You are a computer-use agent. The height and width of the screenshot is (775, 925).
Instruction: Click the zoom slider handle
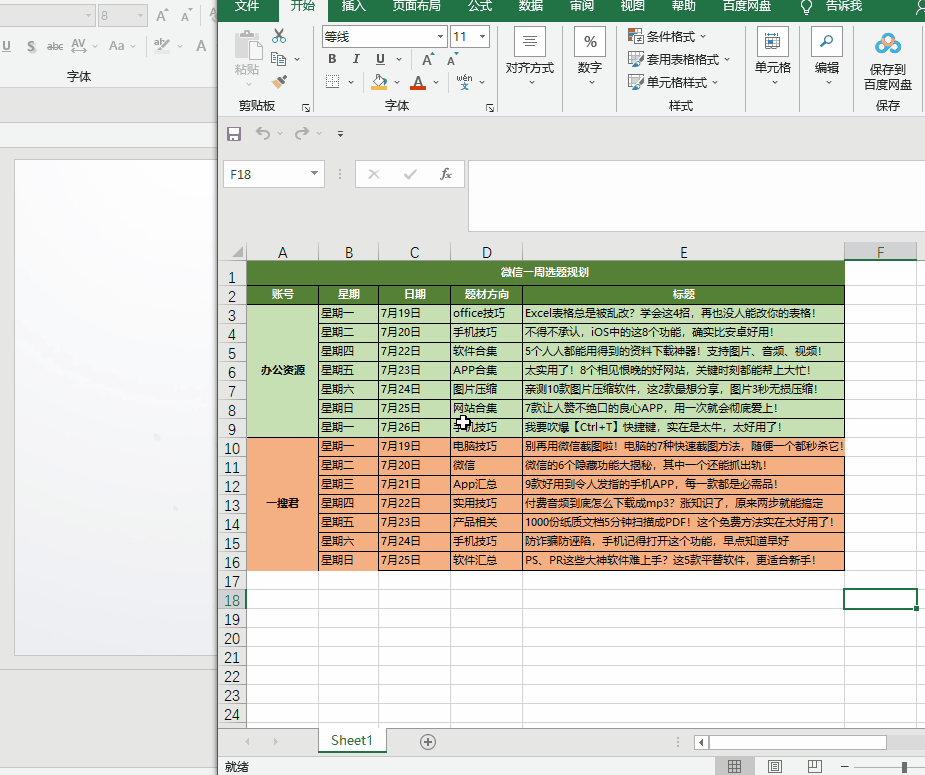point(904,767)
